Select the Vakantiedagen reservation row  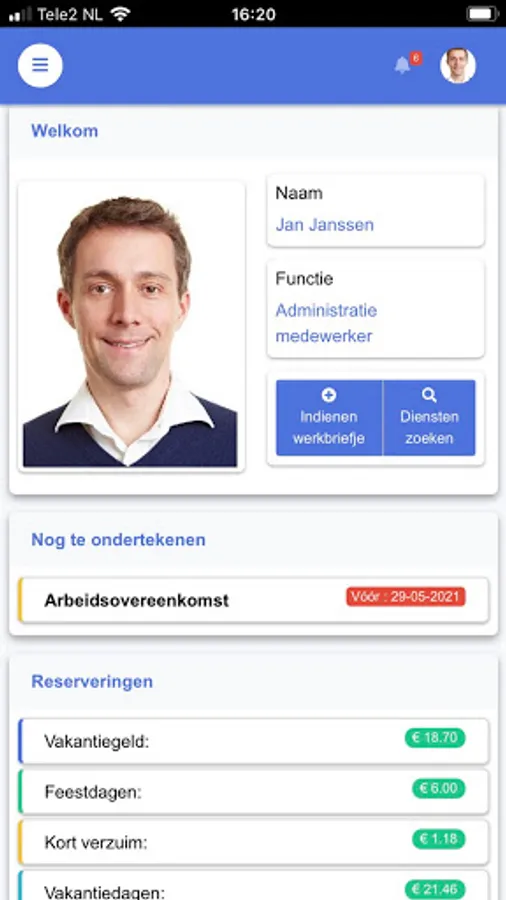tap(254, 886)
